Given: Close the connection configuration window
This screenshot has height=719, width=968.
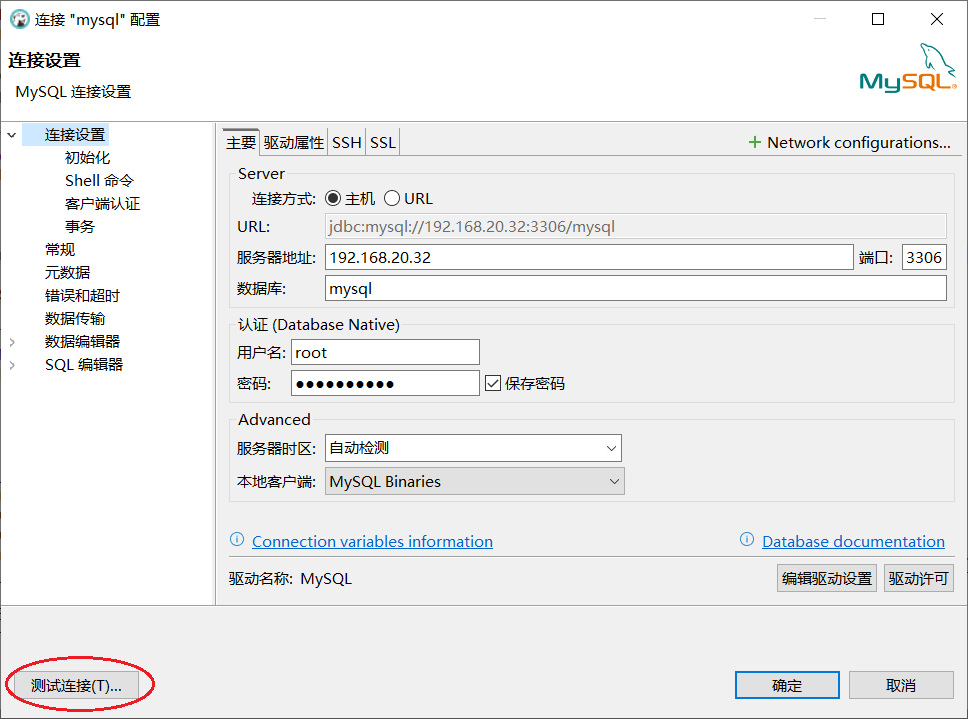Looking at the screenshot, I should tap(937, 19).
